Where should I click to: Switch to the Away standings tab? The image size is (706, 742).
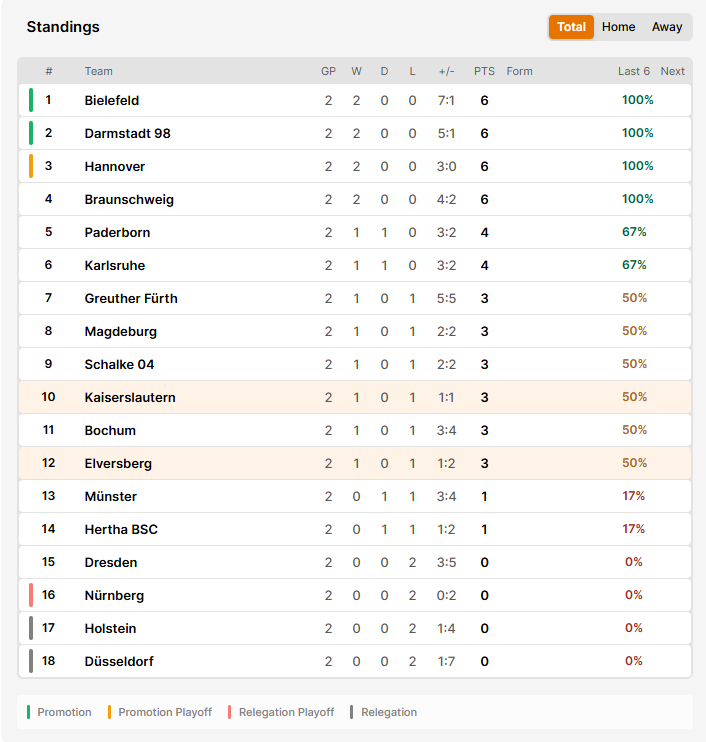pyautogui.click(x=667, y=27)
